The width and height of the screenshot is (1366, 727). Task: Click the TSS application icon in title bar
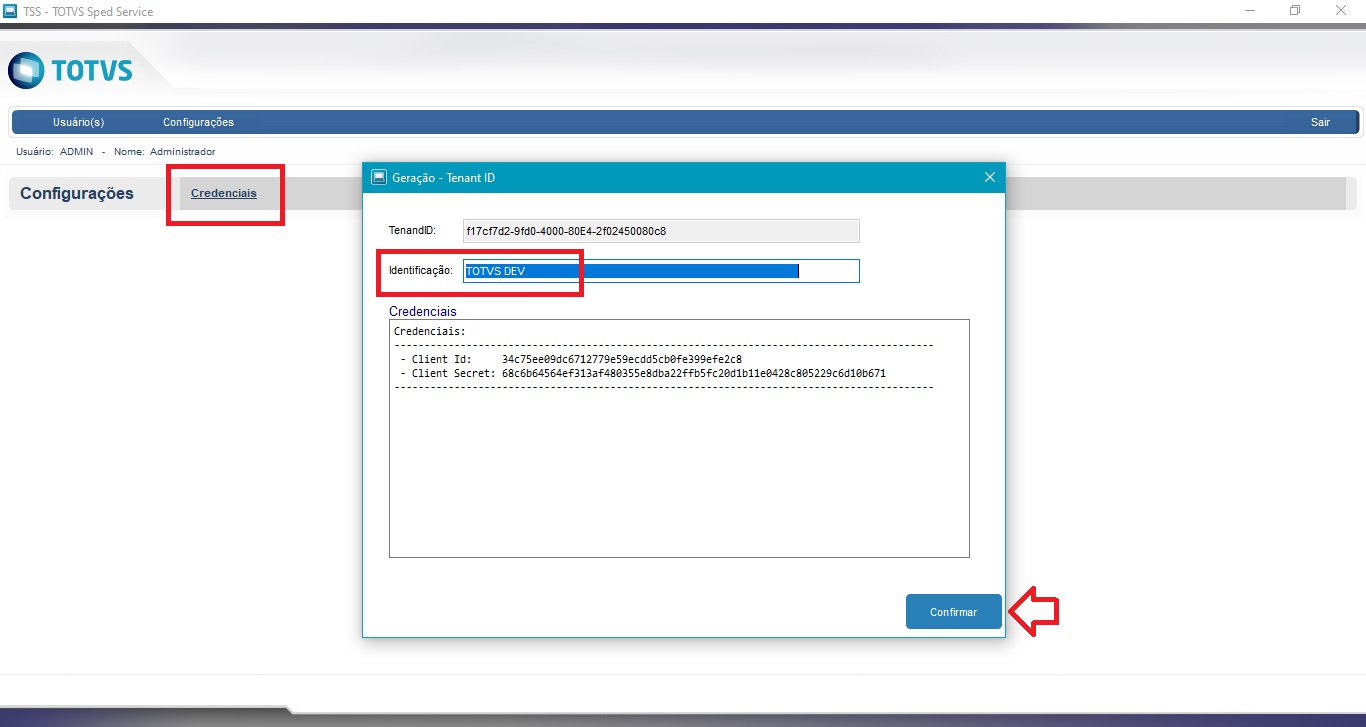10,11
